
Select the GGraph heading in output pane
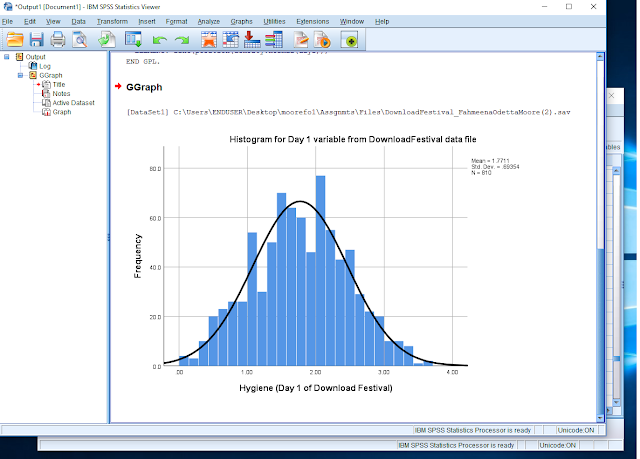pos(144,87)
